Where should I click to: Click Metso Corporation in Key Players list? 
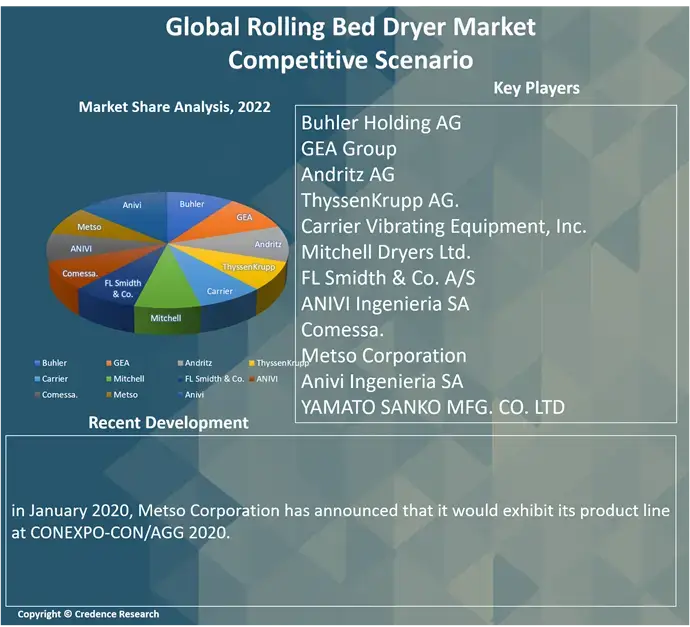coord(384,355)
